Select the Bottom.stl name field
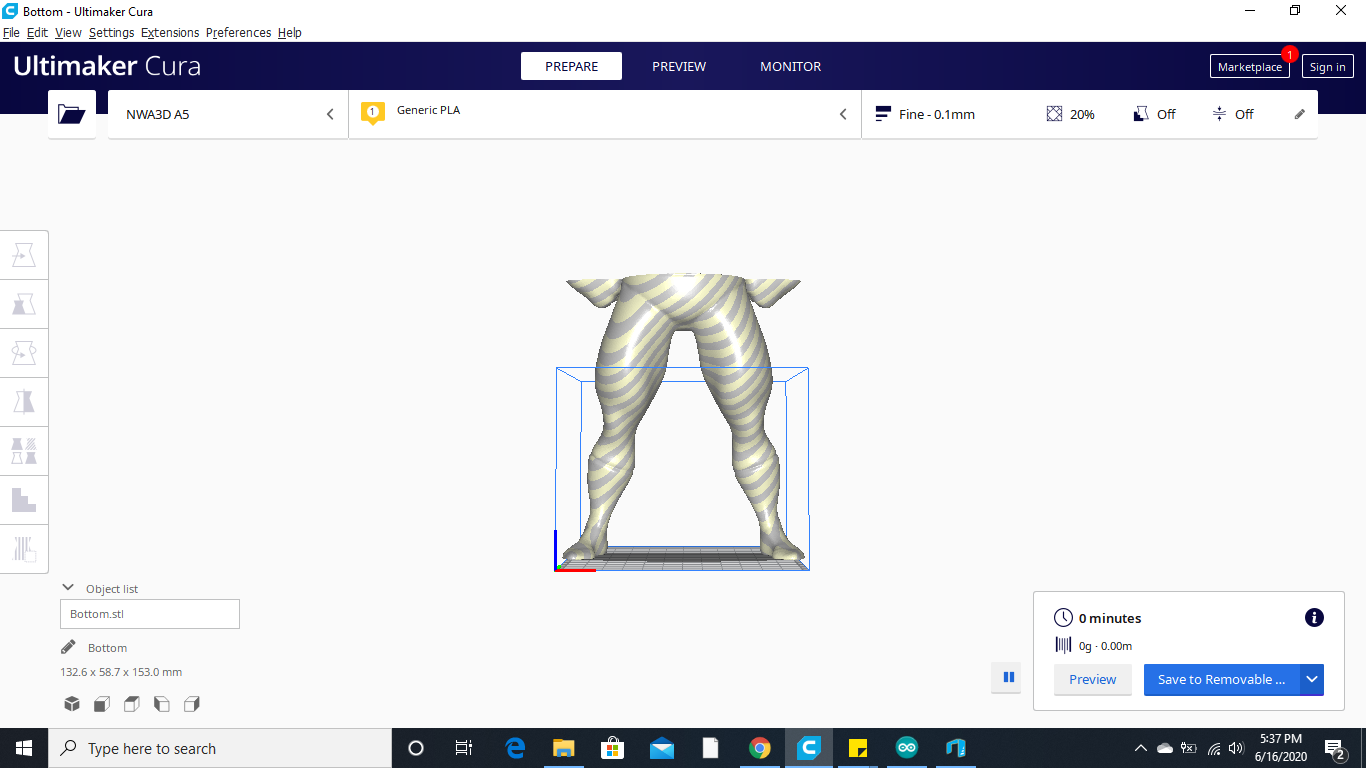Image resolution: width=1366 pixels, height=768 pixels. [149, 613]
